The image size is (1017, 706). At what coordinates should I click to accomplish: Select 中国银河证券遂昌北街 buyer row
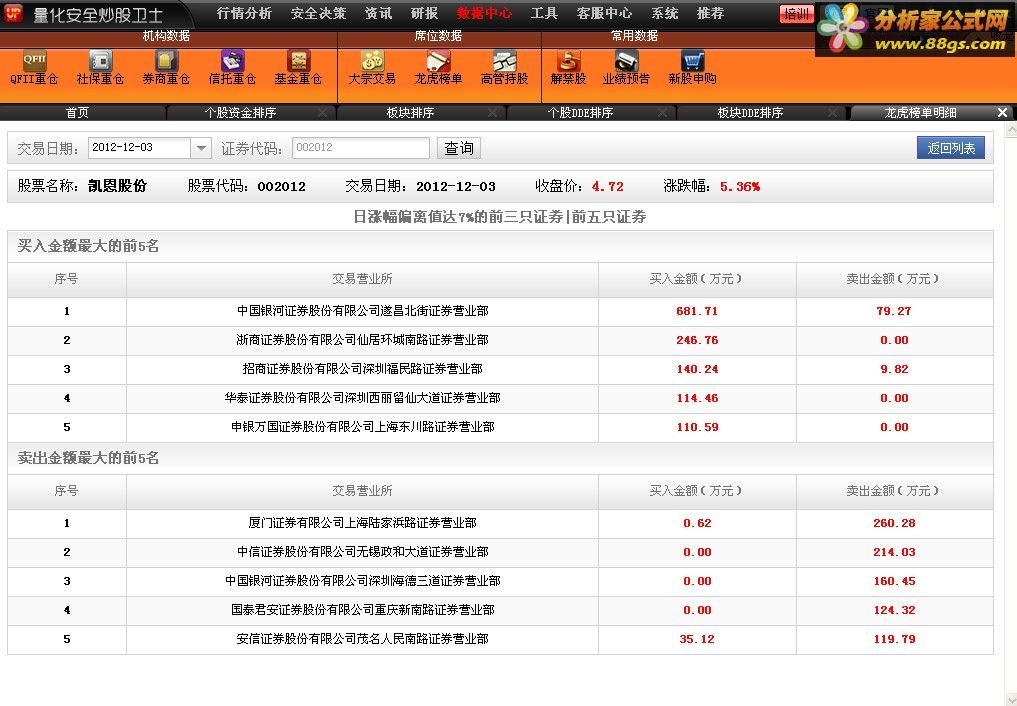500,311
